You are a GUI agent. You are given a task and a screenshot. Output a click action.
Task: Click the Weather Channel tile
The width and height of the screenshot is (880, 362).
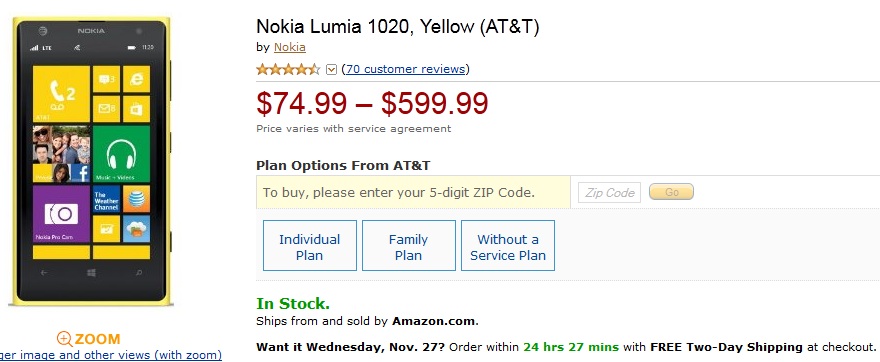click(x=106, y=199)
